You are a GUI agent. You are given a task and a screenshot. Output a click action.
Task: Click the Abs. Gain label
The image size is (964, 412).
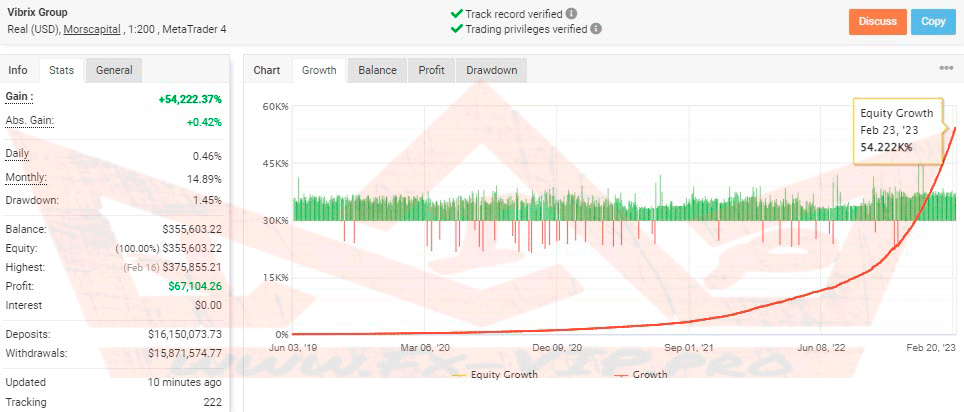click(x=29, y=121)
